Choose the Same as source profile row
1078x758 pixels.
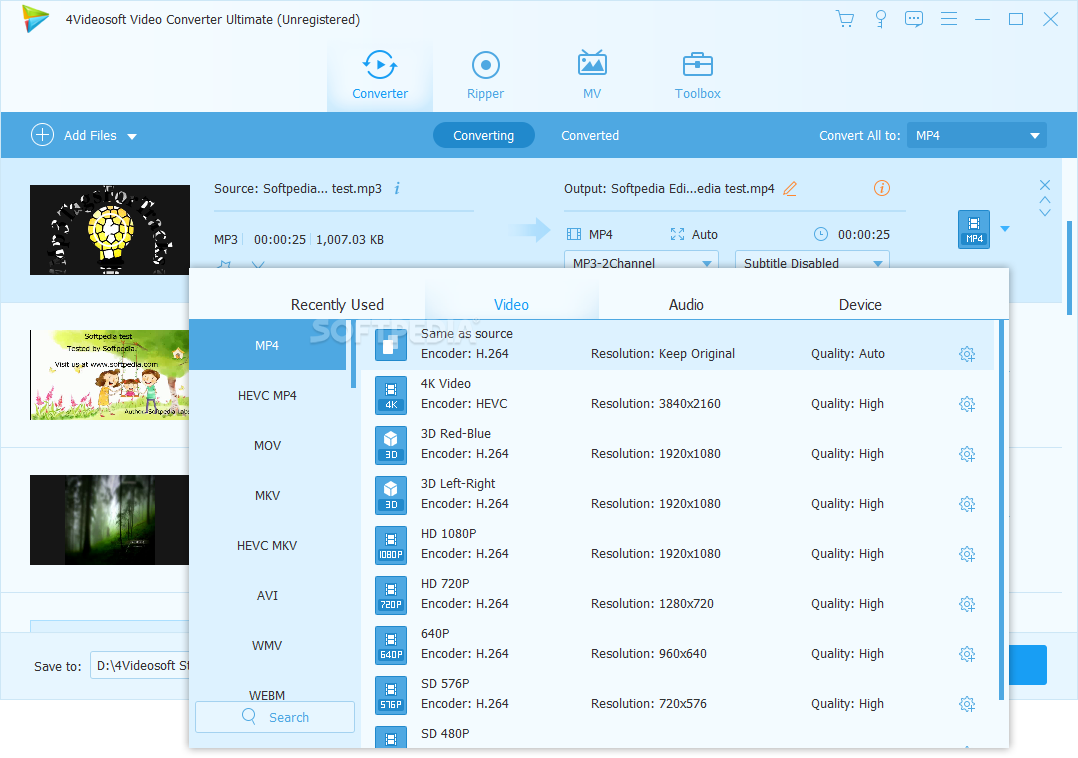678,344
